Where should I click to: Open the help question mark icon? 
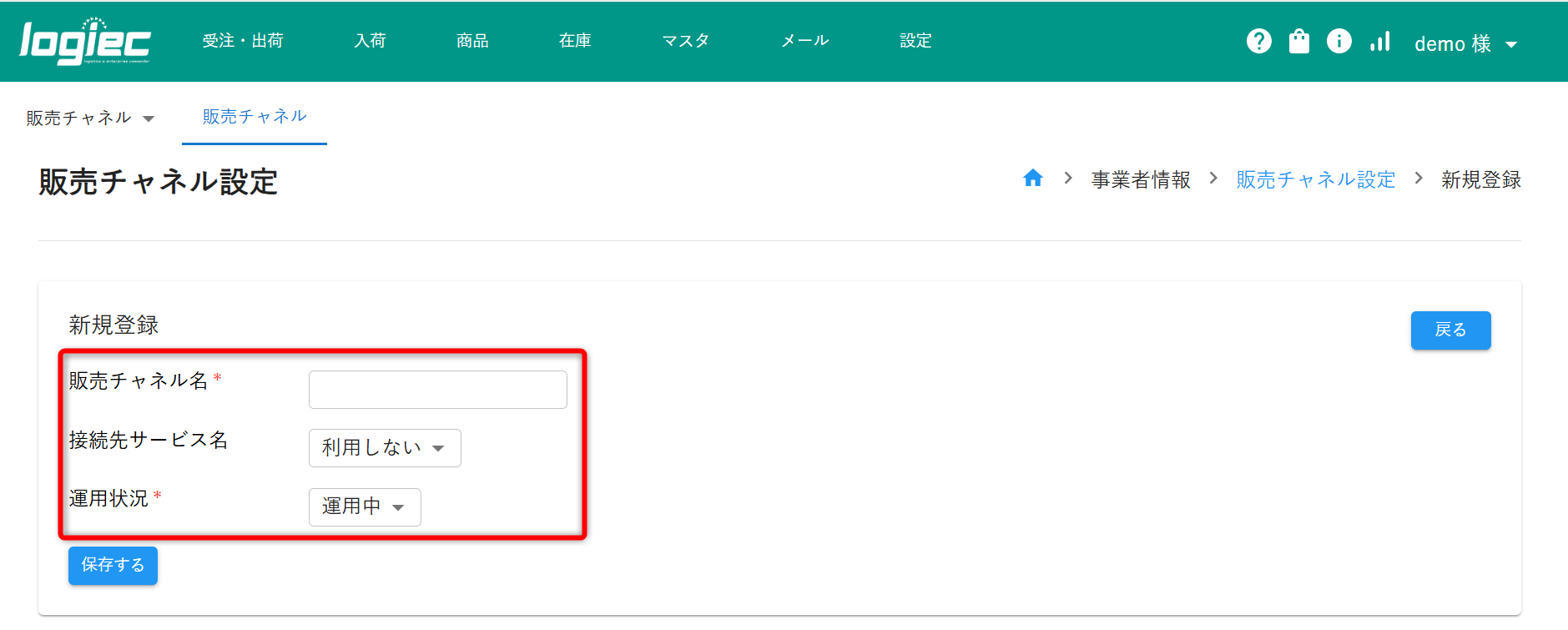[x=1258, y=41]
